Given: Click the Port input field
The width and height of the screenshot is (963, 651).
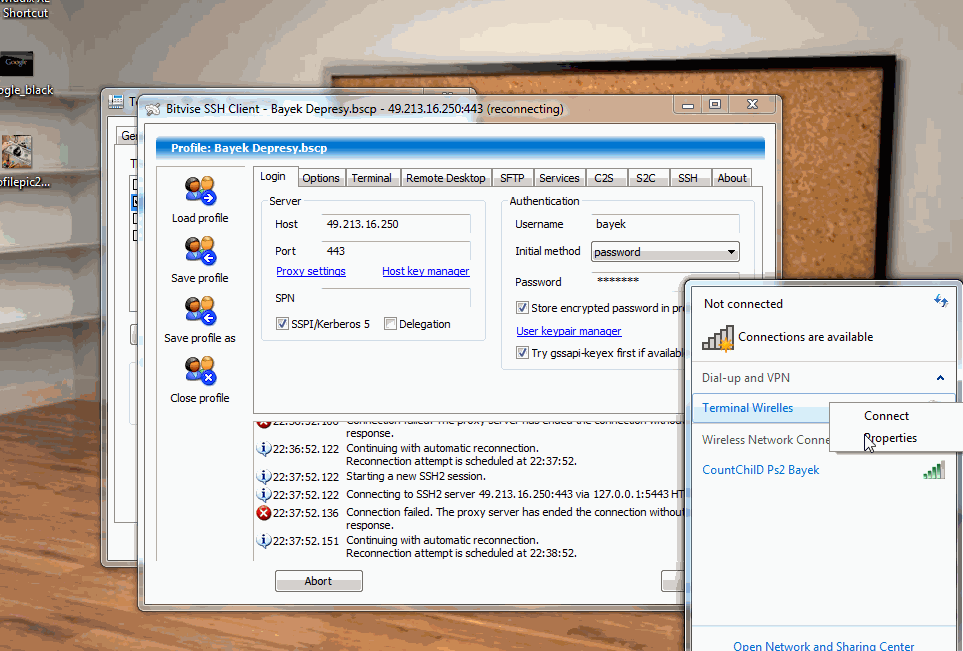Looking at the screenshot, I should pos(396,251).
